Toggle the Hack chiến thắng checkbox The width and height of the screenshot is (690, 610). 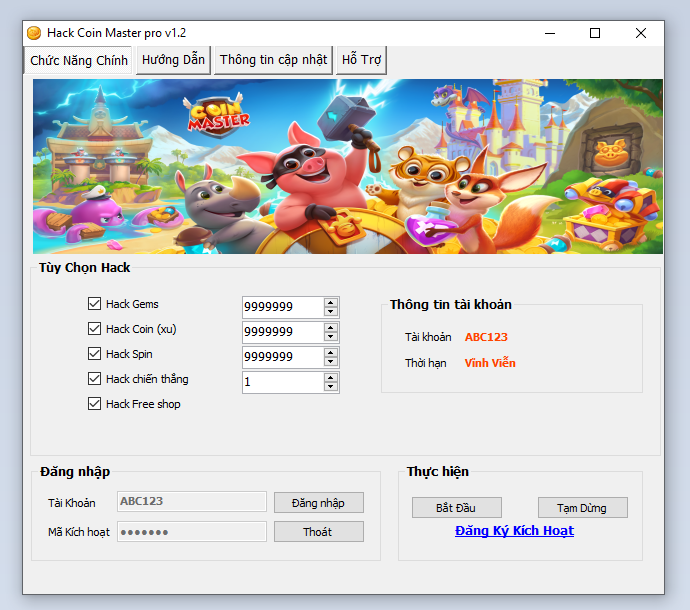[x=95, y=379]
